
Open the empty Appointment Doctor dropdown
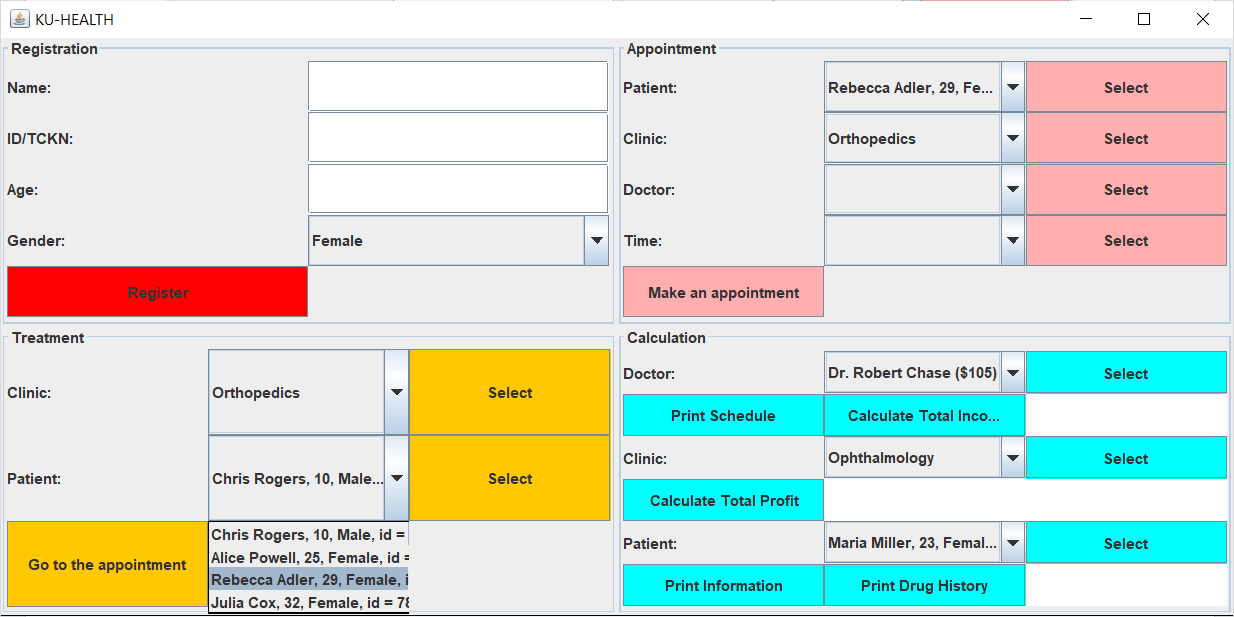coord(924,189)
